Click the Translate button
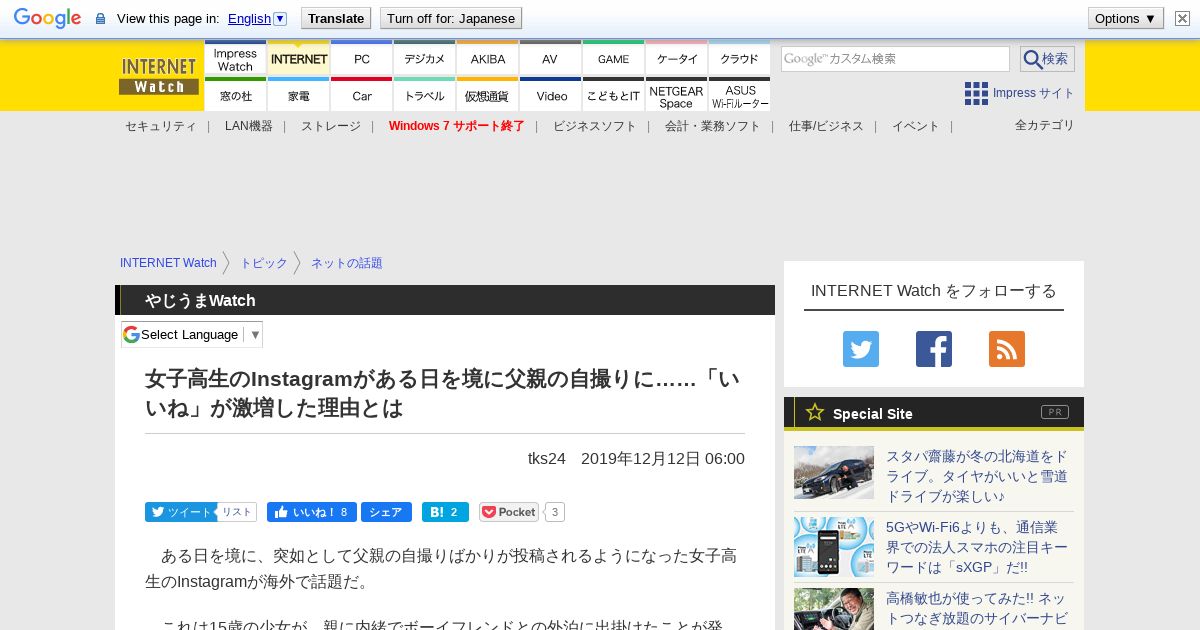The width and height of the screenshot is (1200, 630). pos(335,18)
